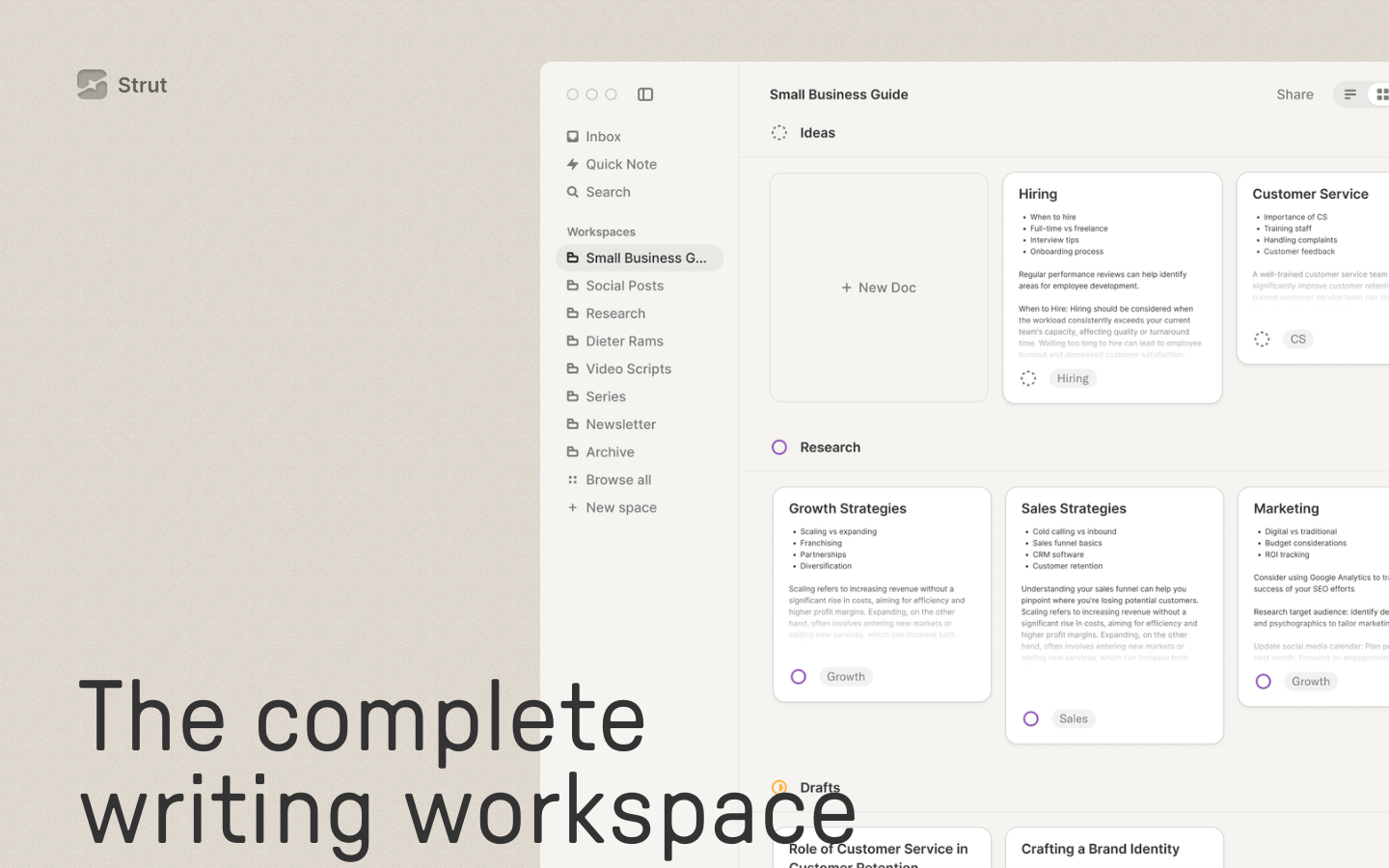
Task: Click the Strut logo icon
Action: tap(93, 85)
